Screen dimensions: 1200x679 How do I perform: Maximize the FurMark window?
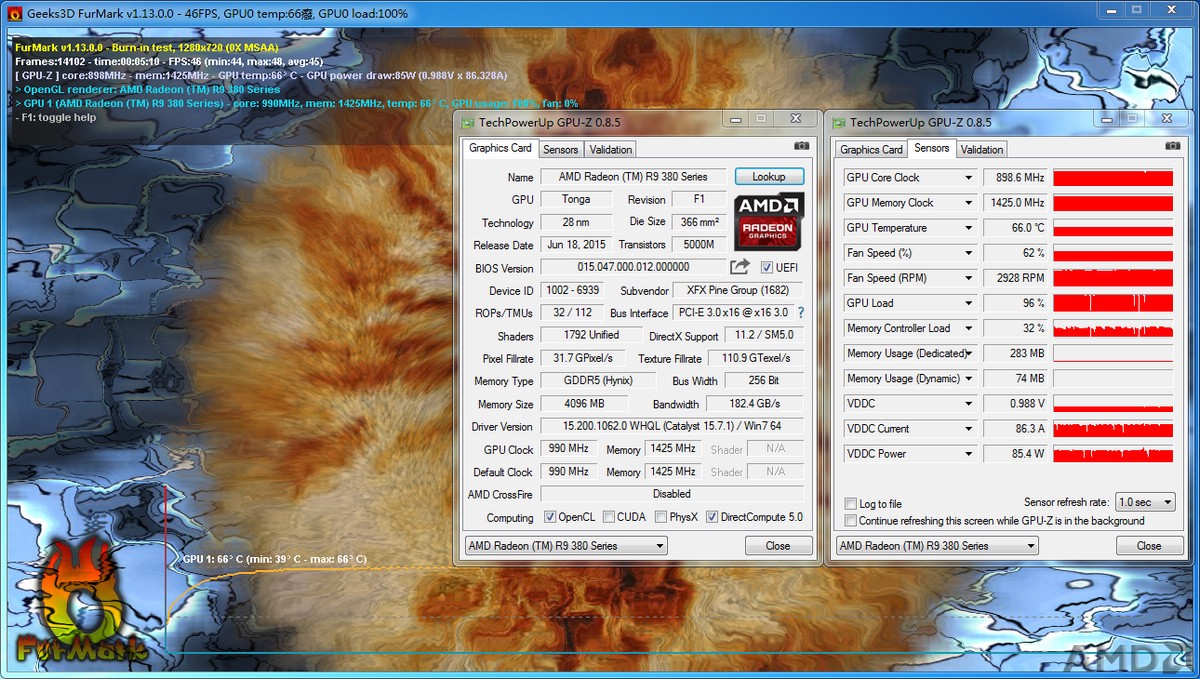tap(1138, 9)
